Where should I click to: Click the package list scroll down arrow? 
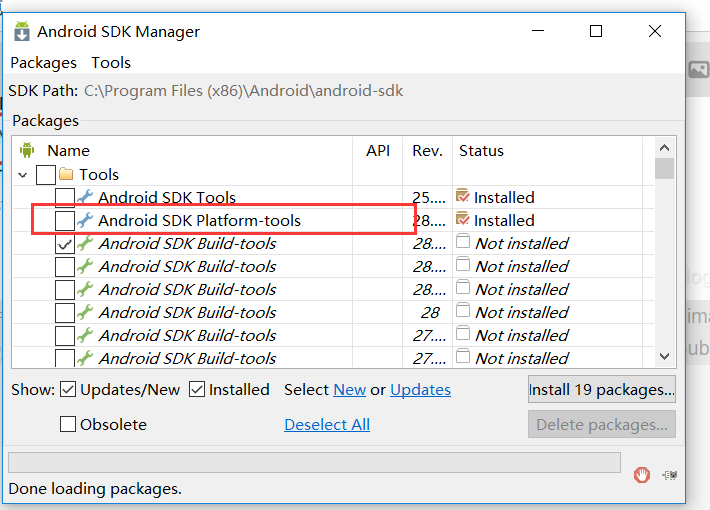click(664, 356)
